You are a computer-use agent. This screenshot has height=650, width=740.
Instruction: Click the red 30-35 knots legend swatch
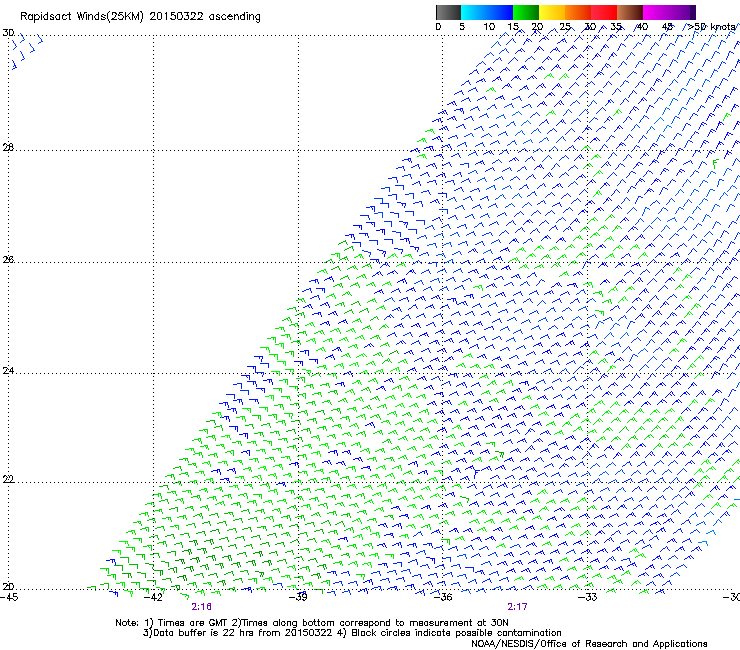click(x=604, y=12)
